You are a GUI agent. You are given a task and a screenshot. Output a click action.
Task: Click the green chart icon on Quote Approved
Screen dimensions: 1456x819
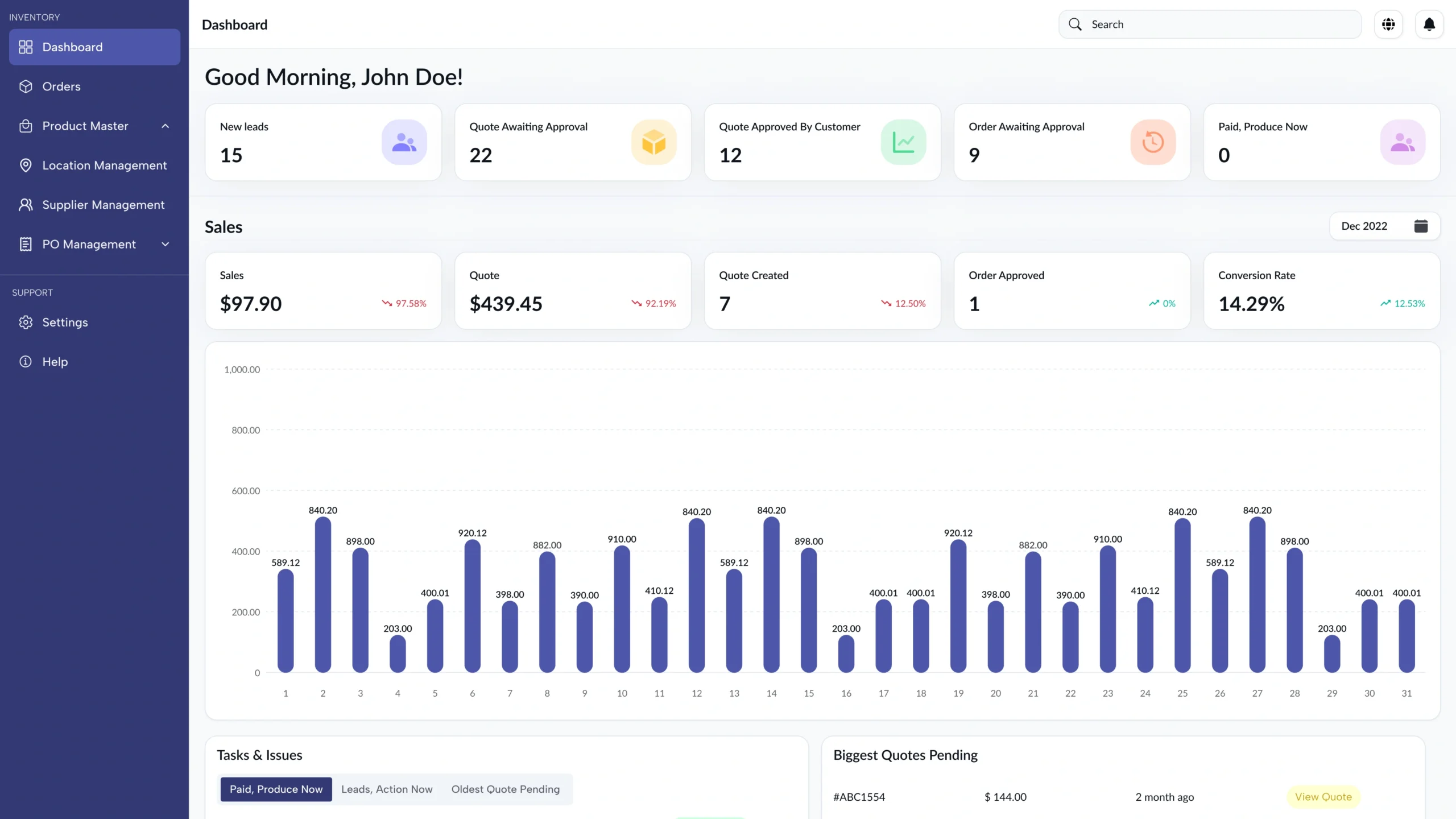(x=903, y=142)
